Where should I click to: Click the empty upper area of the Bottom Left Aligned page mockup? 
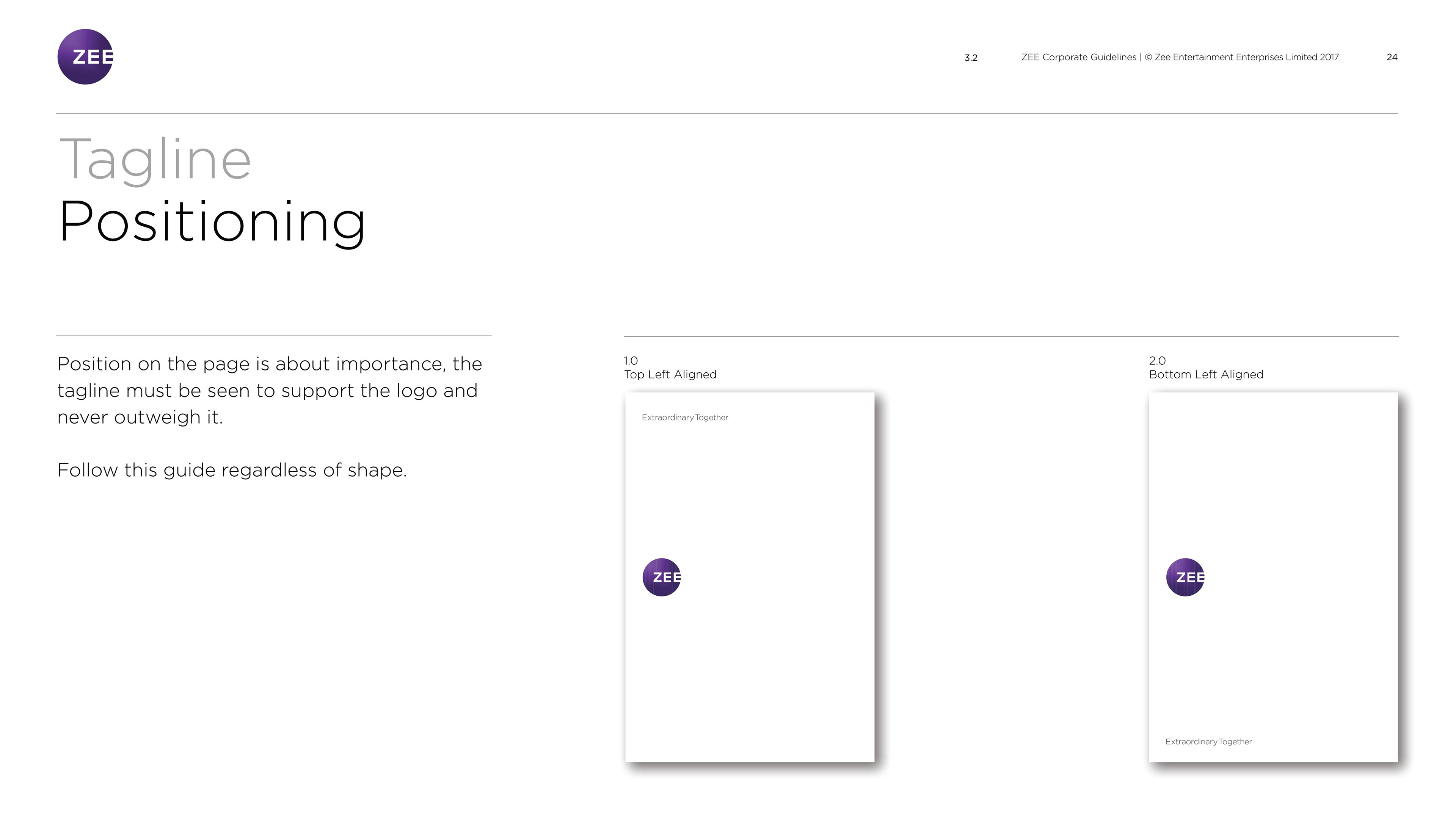coord(1274,475)
